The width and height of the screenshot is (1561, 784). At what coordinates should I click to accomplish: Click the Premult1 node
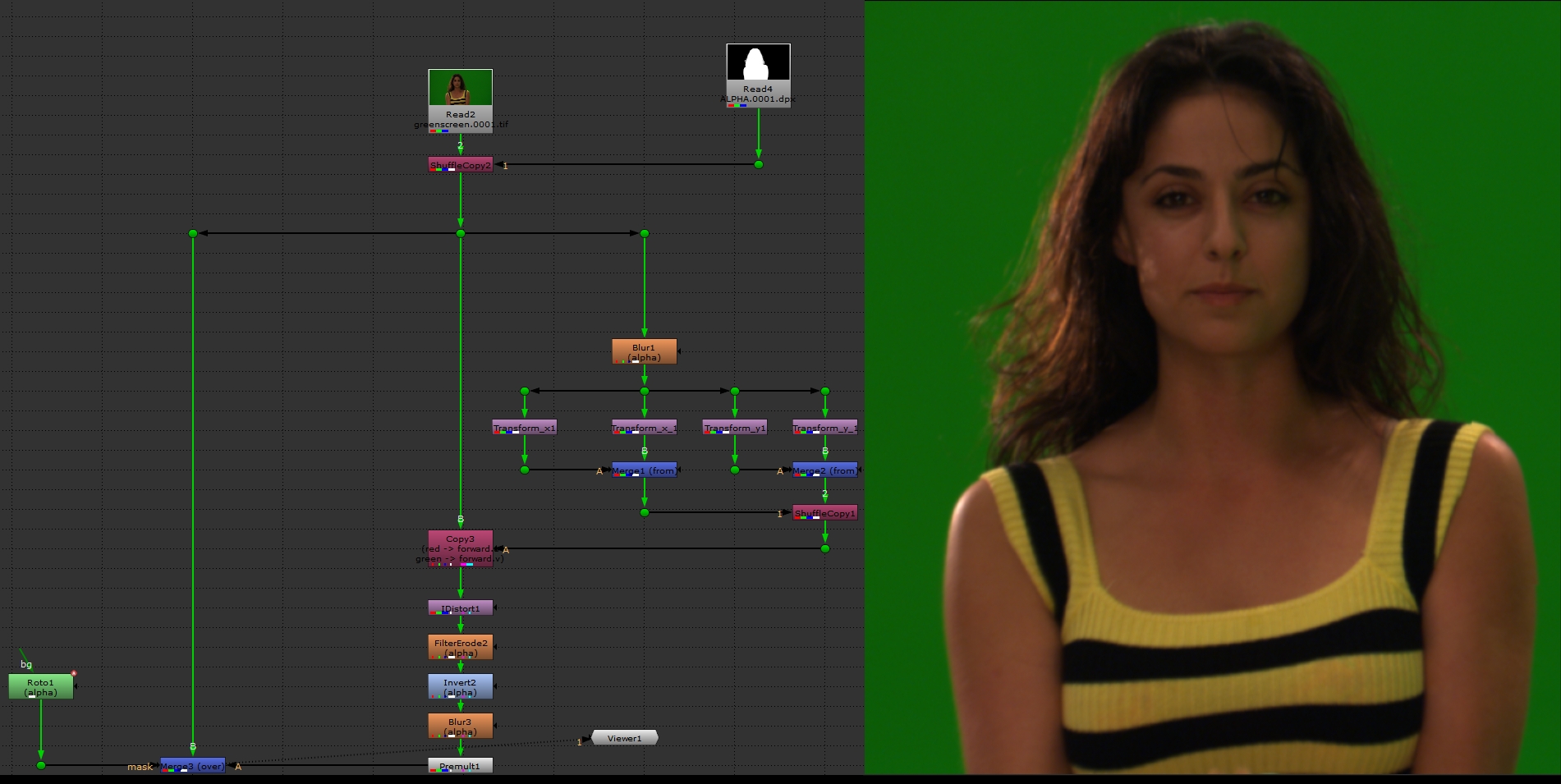tap(460, 766)
